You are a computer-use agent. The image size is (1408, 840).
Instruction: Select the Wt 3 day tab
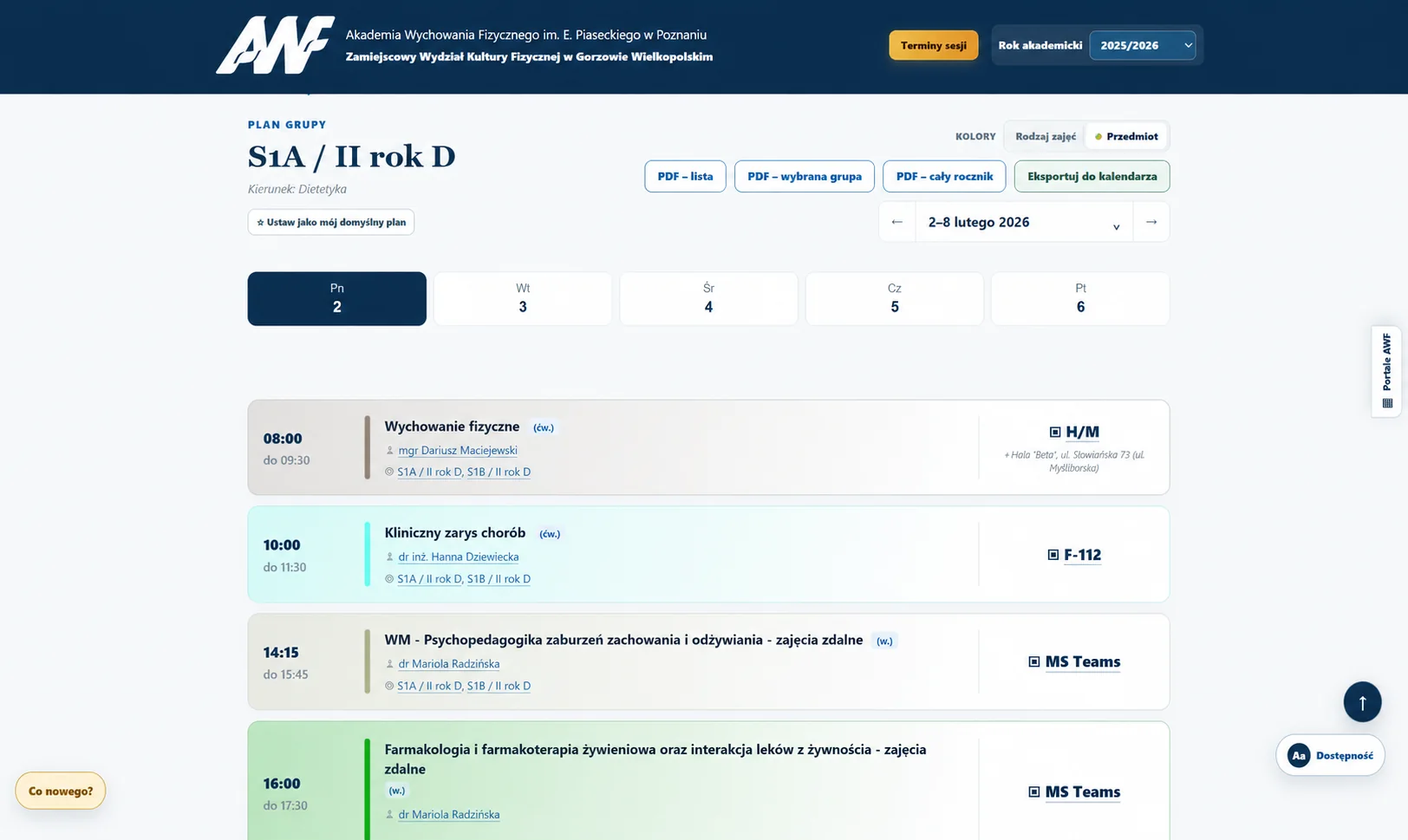tap(523, 298)
